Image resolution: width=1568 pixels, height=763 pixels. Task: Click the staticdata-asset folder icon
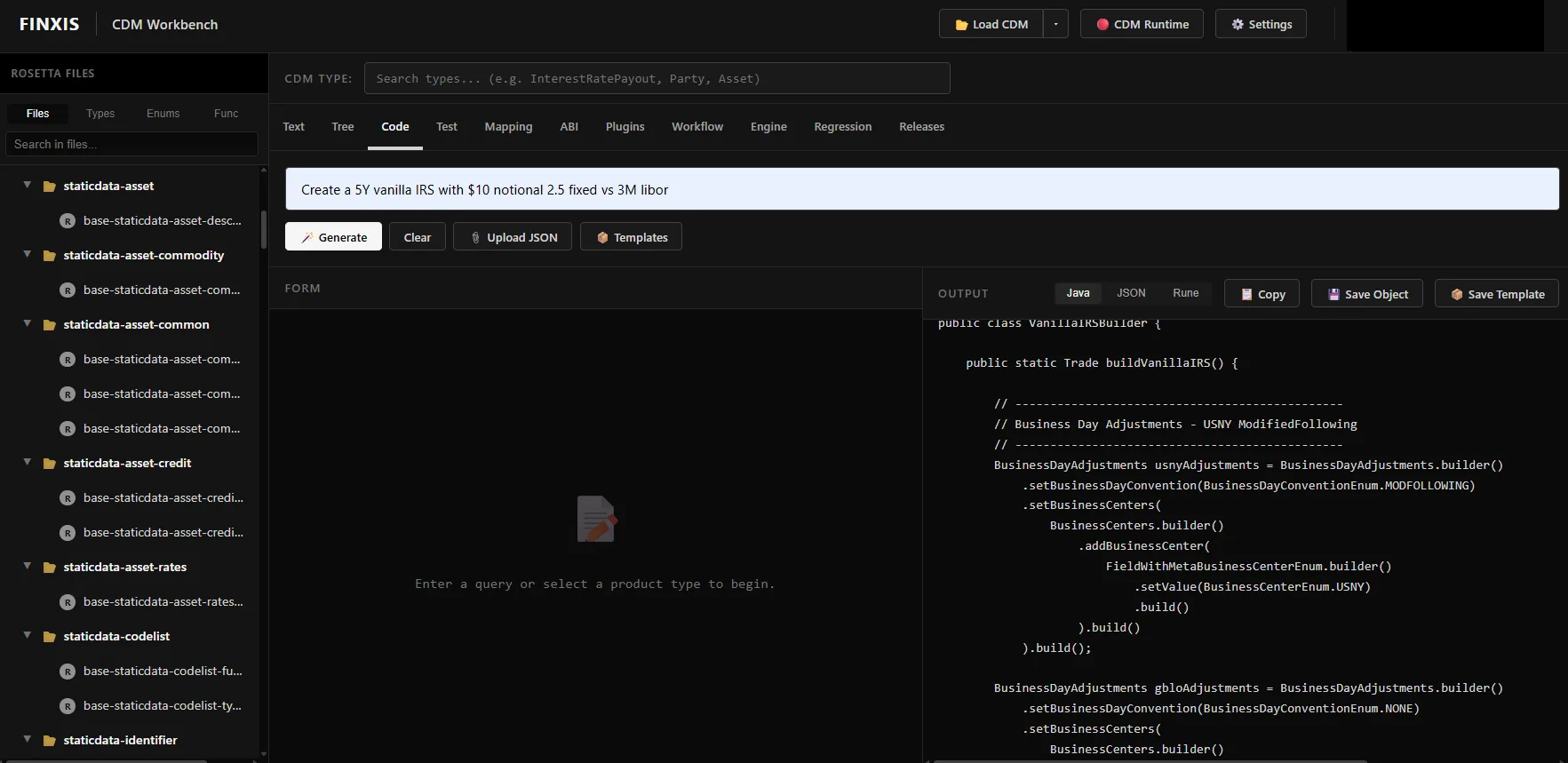click(x=50, y=187)
